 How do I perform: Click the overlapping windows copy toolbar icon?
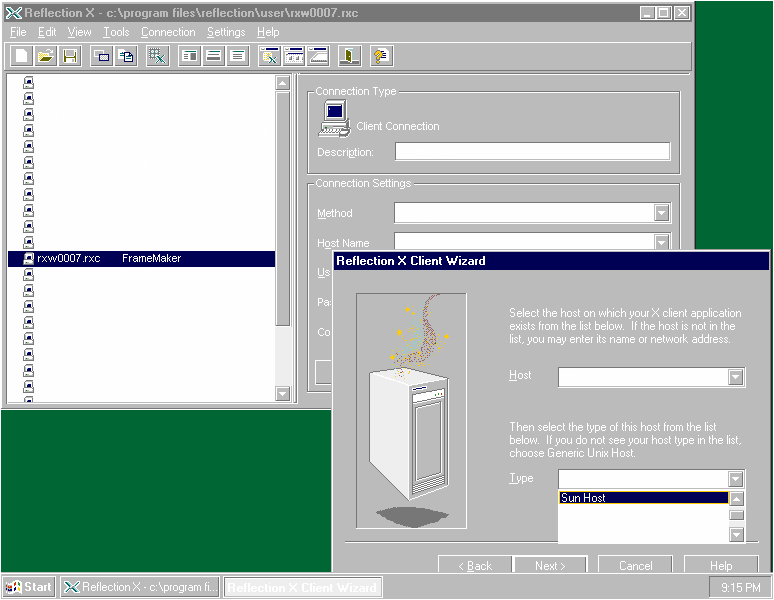[x=102, y=56]
